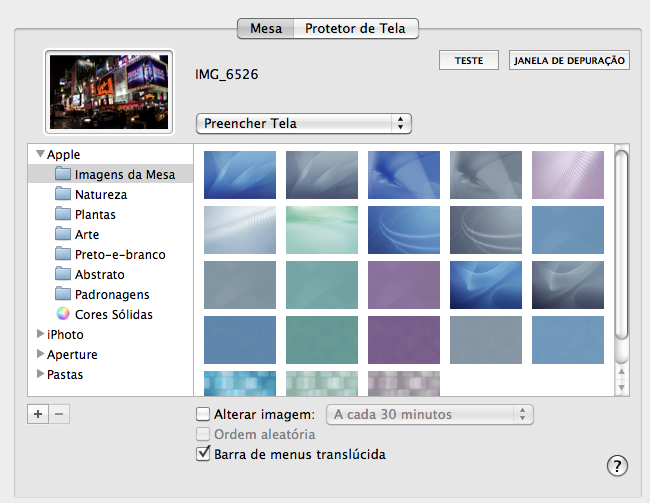
Task: Select the blue tiles wallpaper, bottom row
Action: 240,384
